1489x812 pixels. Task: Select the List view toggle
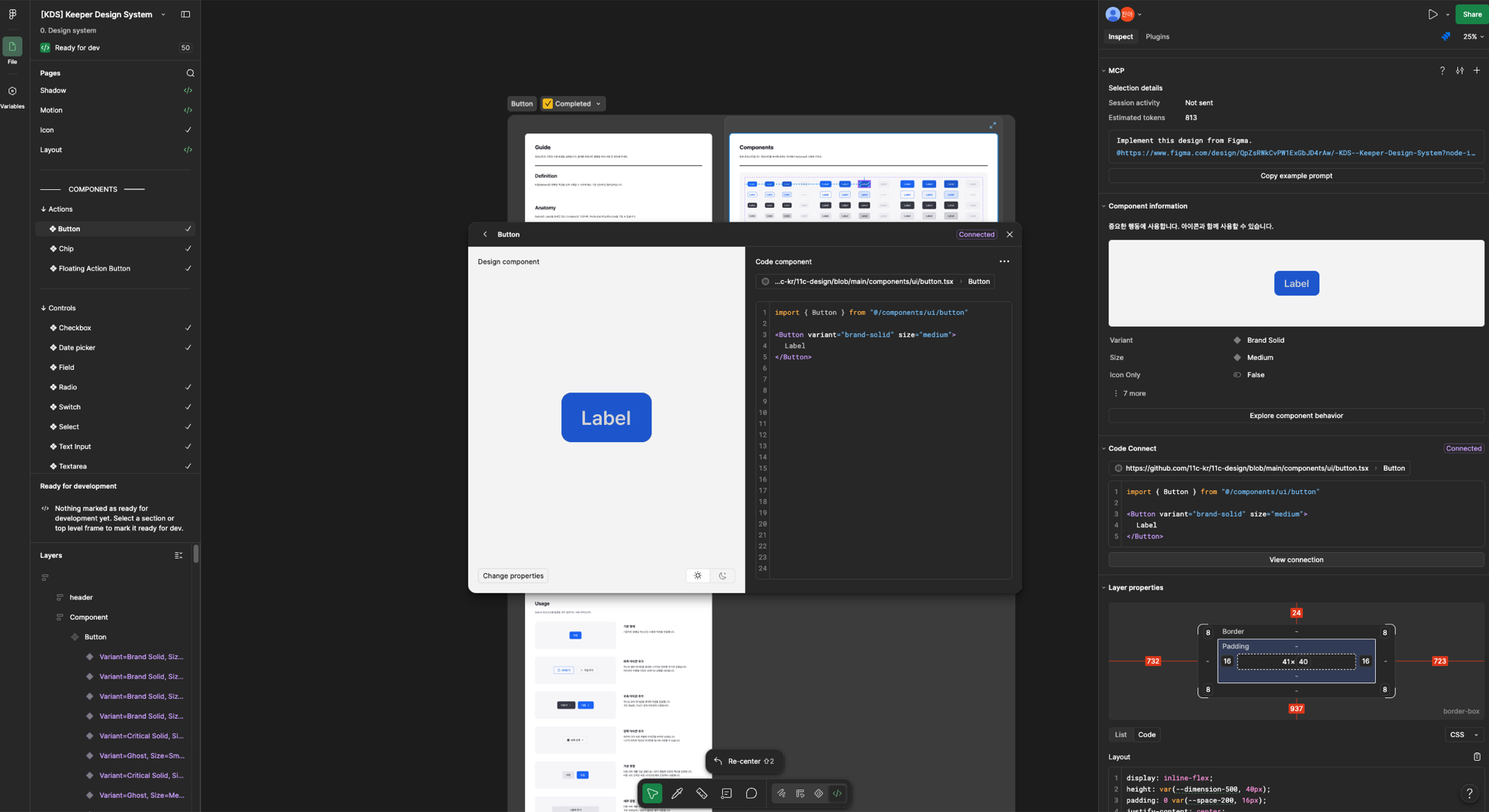(x=1121, y=734)
